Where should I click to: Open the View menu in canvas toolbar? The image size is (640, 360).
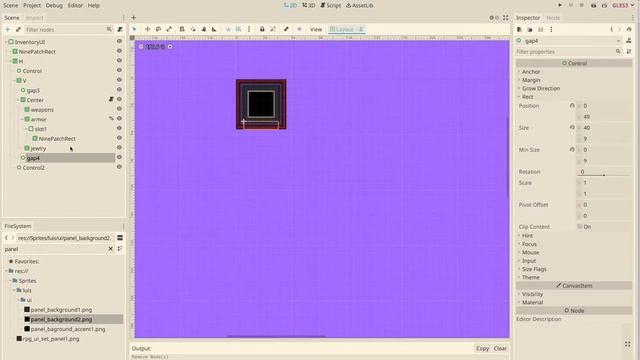coord(316,29)
